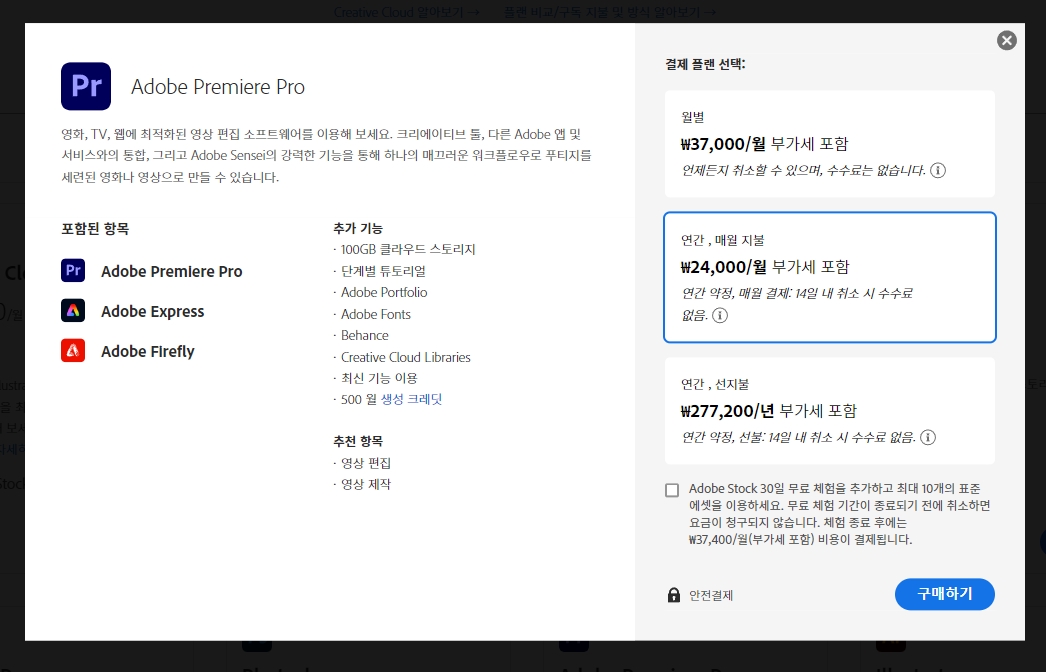
Task: Open the 생성 크레딧 link
Action: coord(412,399)
